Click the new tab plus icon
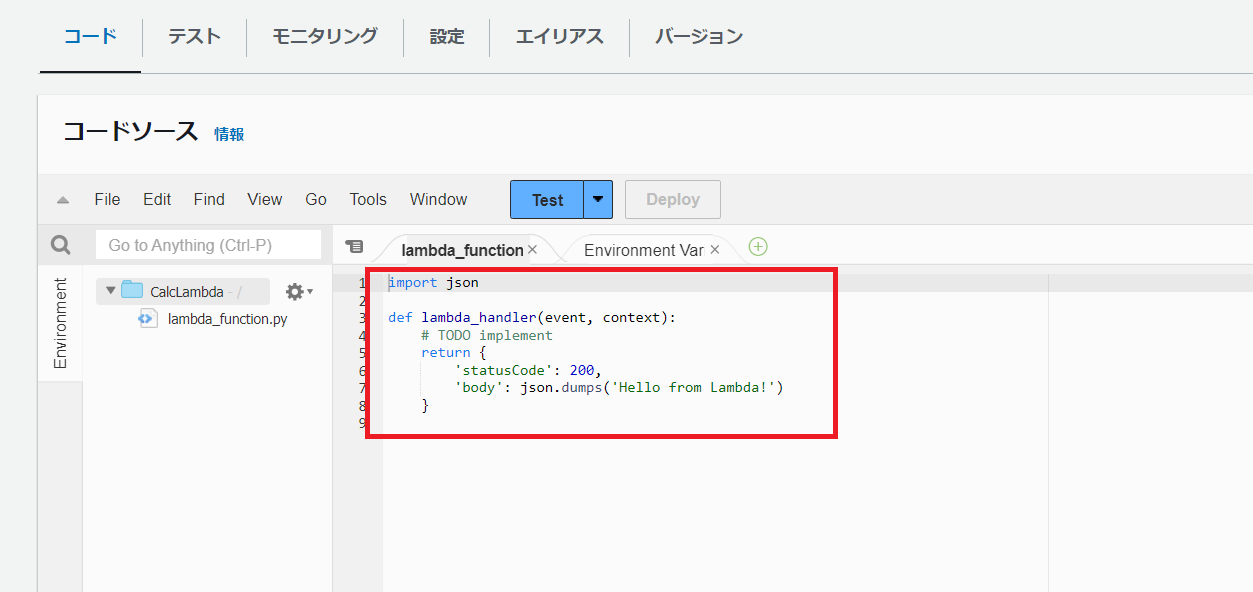This screenshot has height=592, width=1253. pyautogui.click(x=758, y=247)
